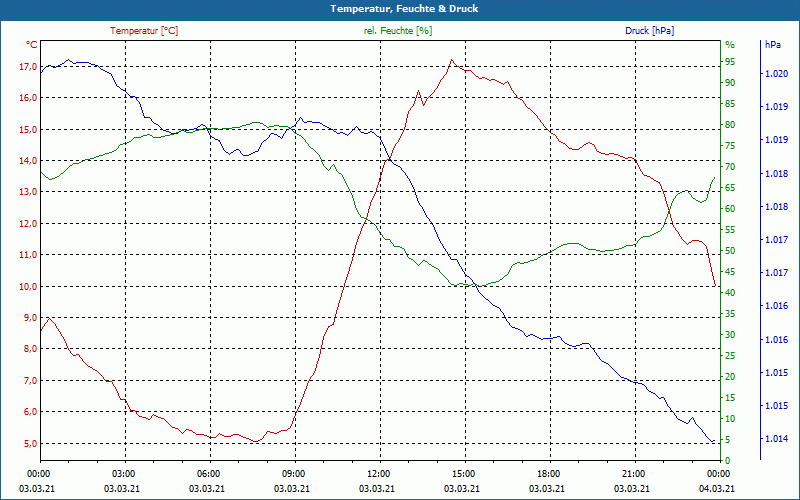Click green humidity axis value "55"
800x500 pixels.
[730, 230]
